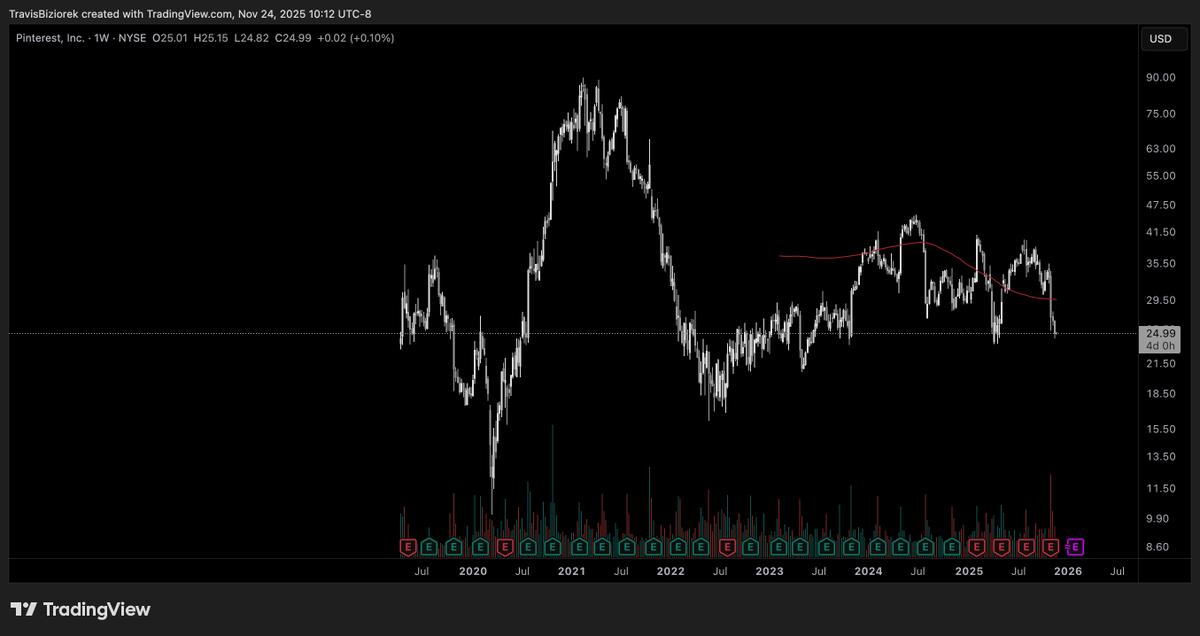Click the 15.50 price axis label
The height and width of the screenshot is (636, 1200).
(1160, 429)
